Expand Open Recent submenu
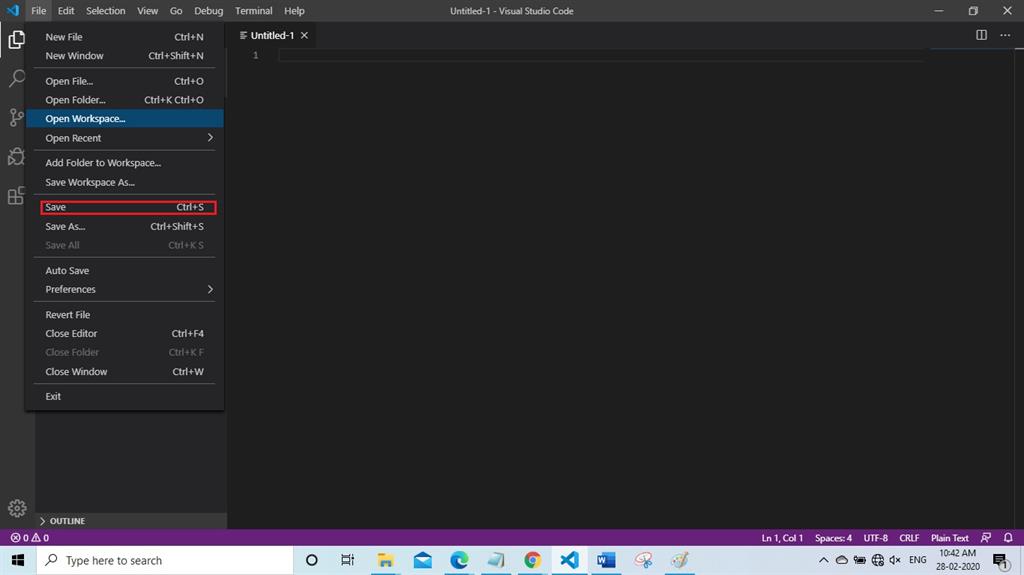The width and height of the screenshot is (1024, 575). point(125,138)
